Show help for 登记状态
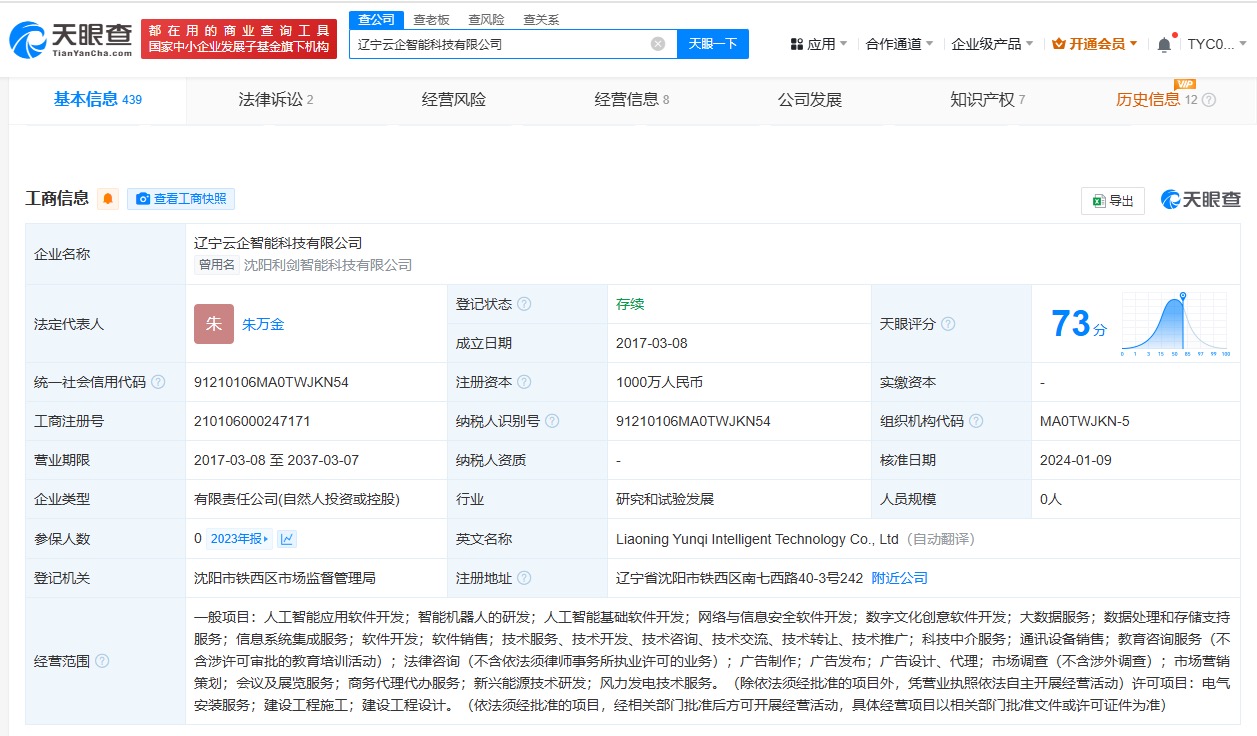1257x736 pixels. pyautogui.click(x=524, y=304)
